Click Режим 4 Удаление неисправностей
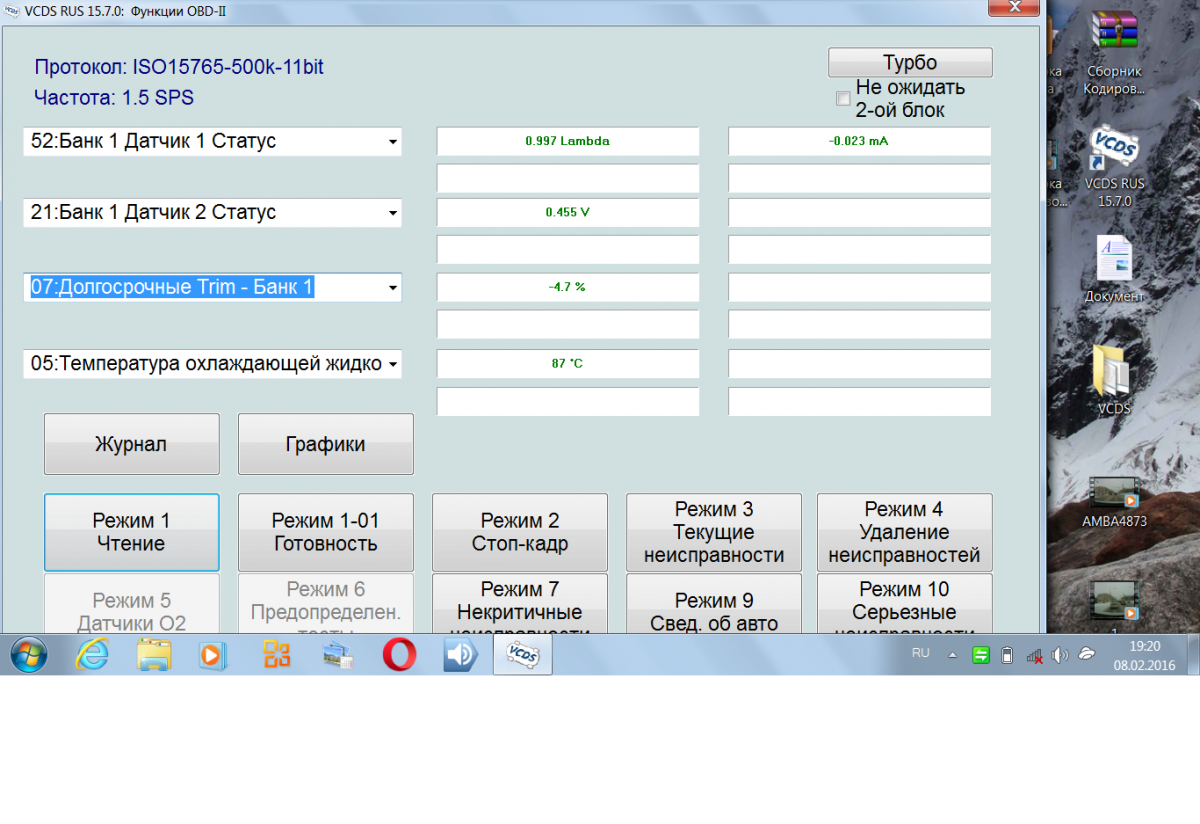1200x824 pixels. point(904,532)
